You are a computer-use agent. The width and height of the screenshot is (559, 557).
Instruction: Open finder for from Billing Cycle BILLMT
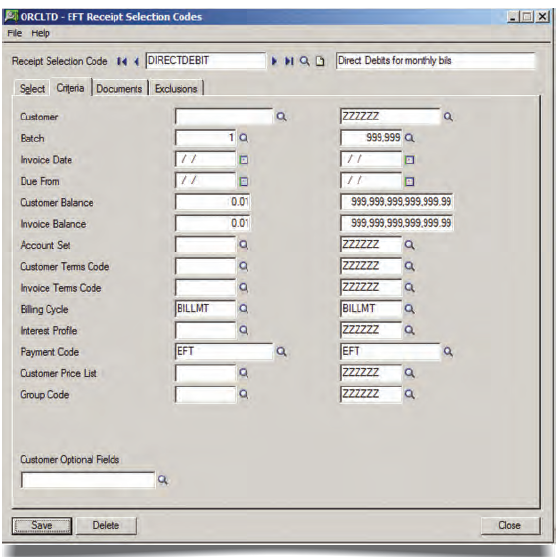point(243,308)
